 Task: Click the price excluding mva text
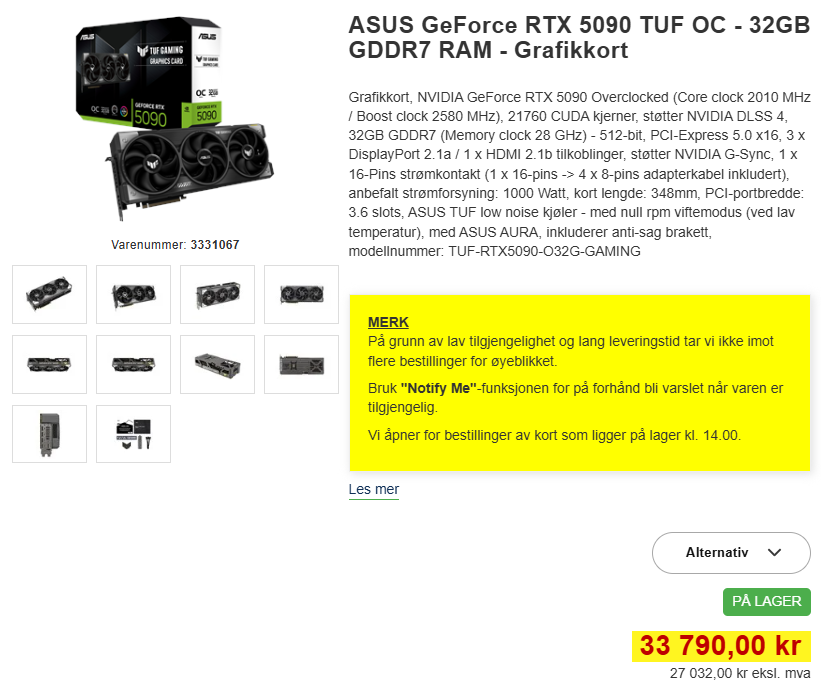(740, 673)
